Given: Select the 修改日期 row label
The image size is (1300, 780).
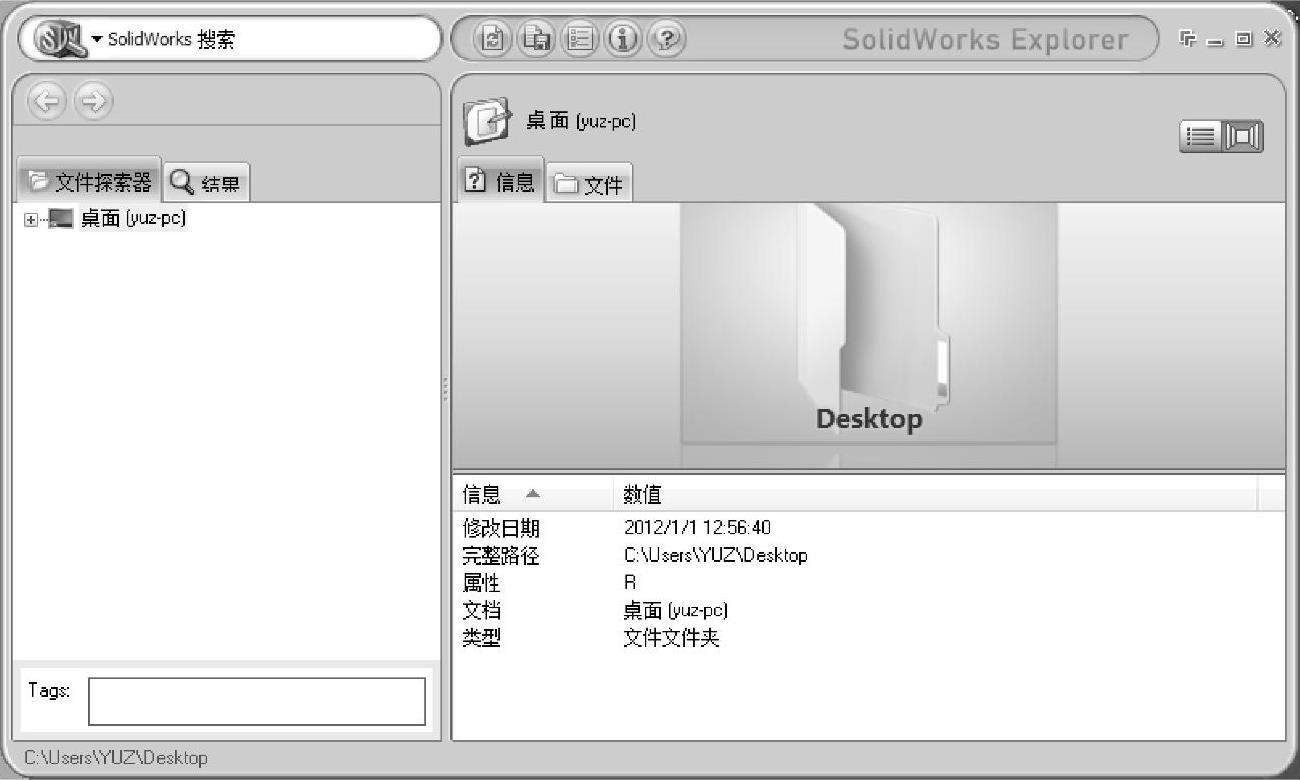Looking at the screenshot, I should [501, 528].
